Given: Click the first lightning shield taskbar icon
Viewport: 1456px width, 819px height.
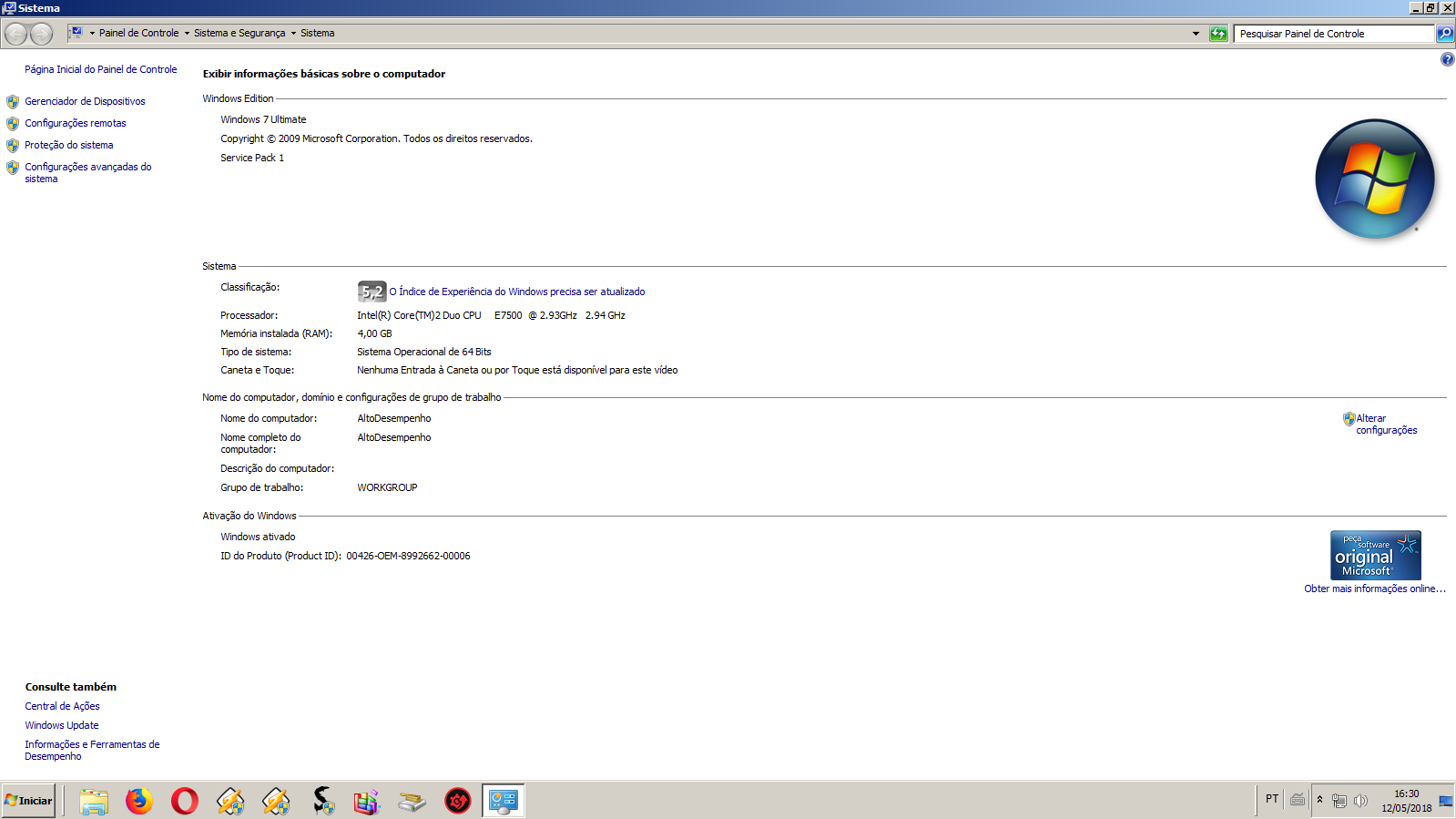Looking at the screenshot, I should [x=230, y=802].
